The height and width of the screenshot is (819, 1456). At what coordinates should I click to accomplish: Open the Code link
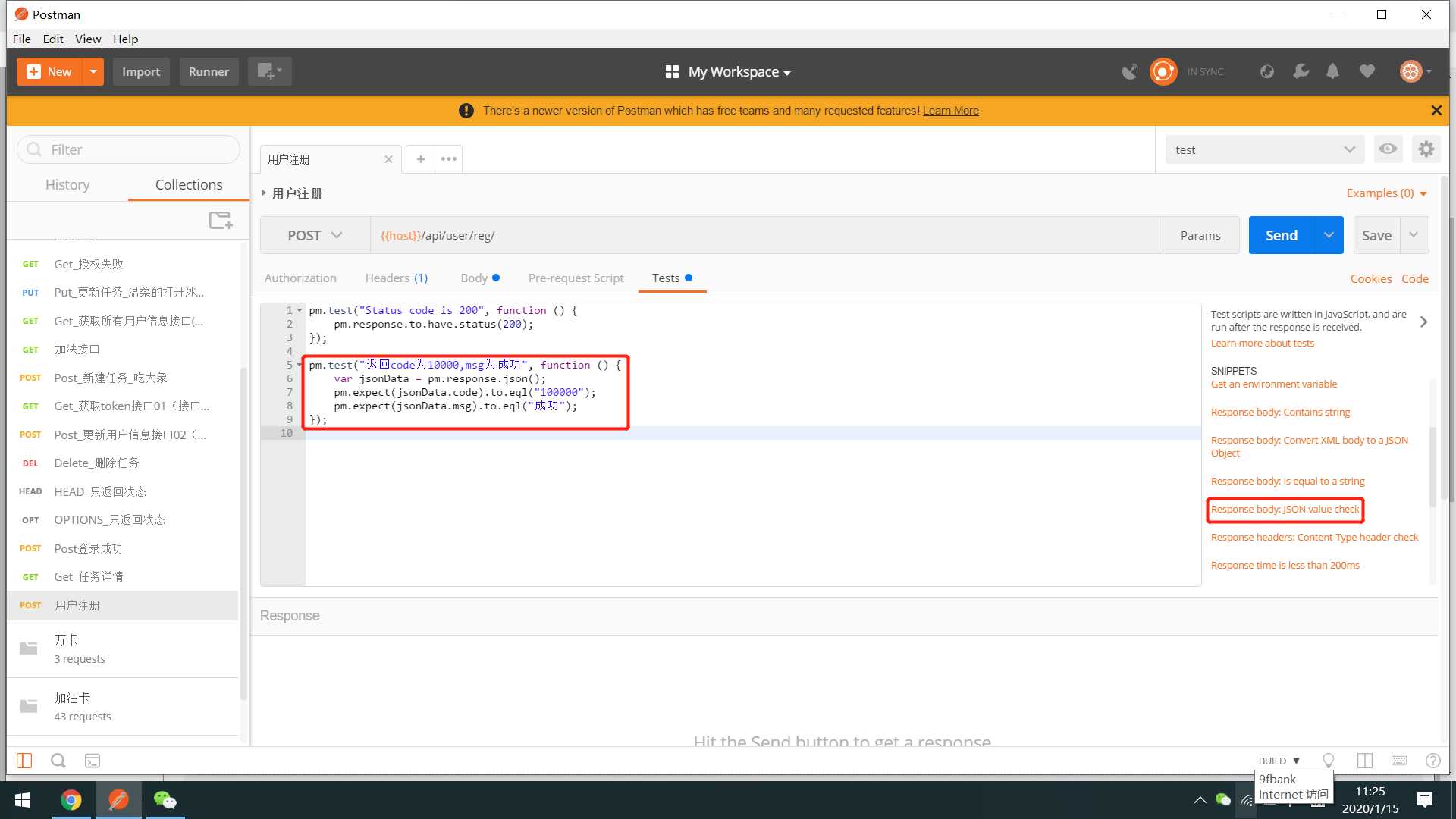pos(1415,278)
